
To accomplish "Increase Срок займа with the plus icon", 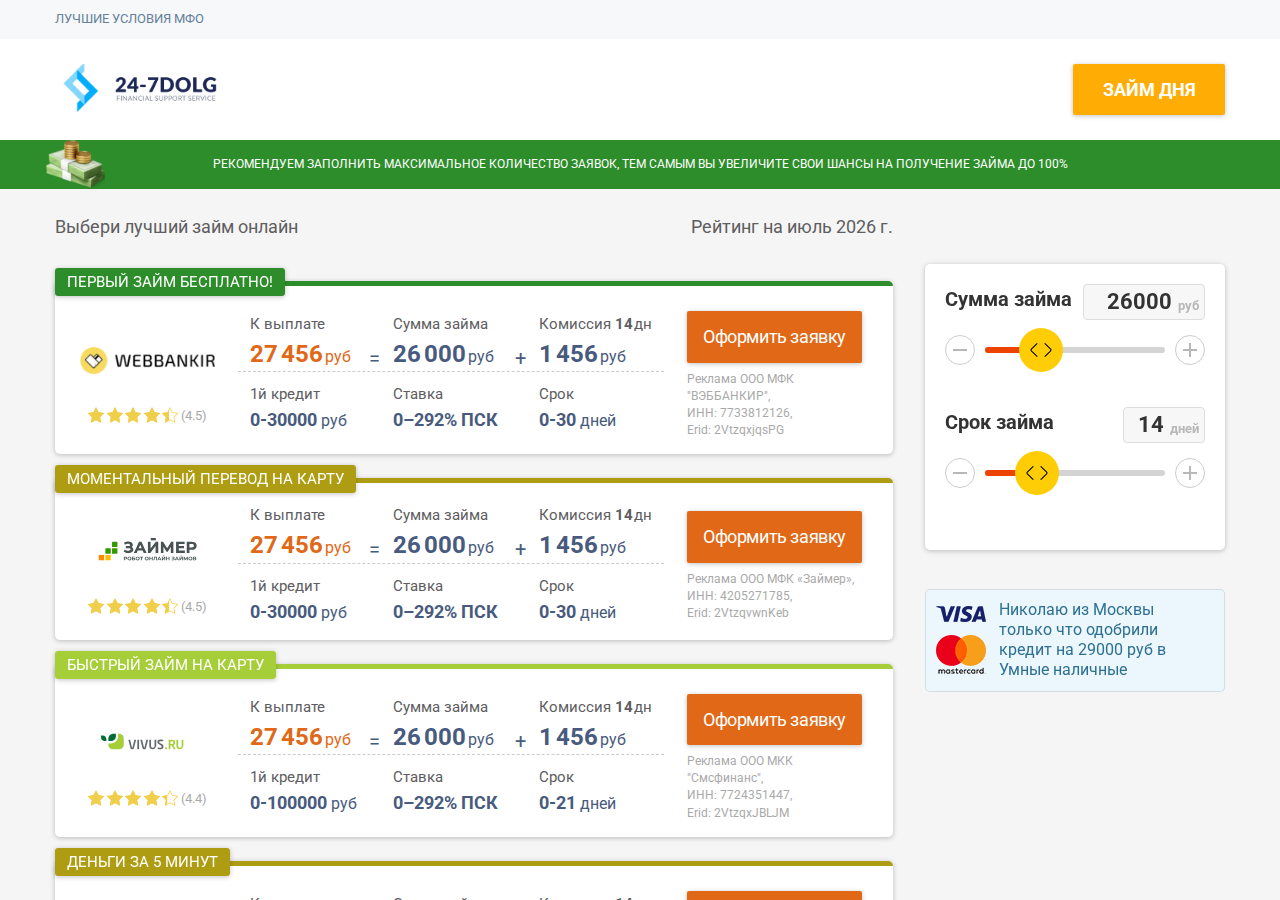I will [x=1189, y=473].
